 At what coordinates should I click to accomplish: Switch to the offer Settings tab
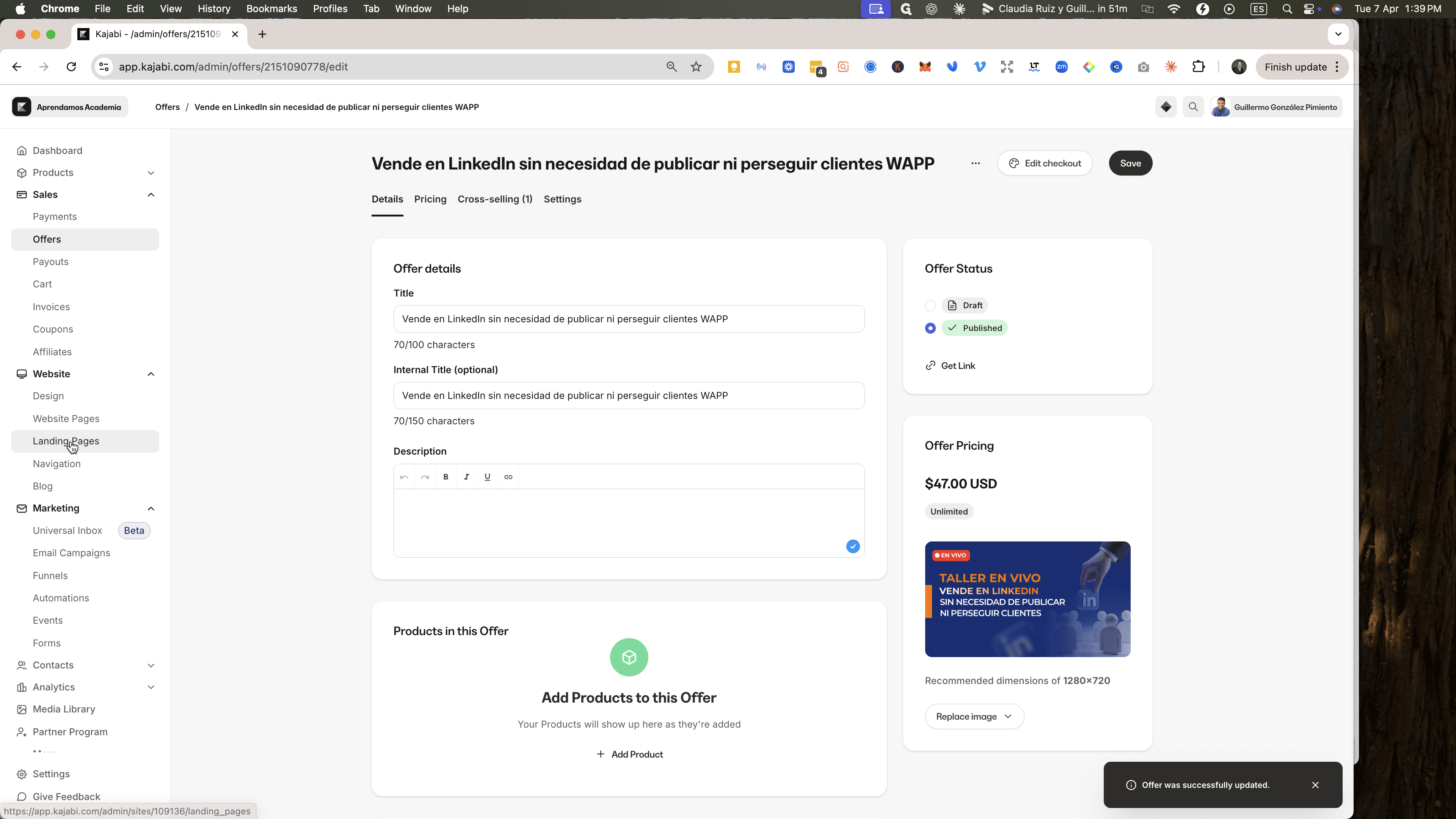click(x=562, y=199)
